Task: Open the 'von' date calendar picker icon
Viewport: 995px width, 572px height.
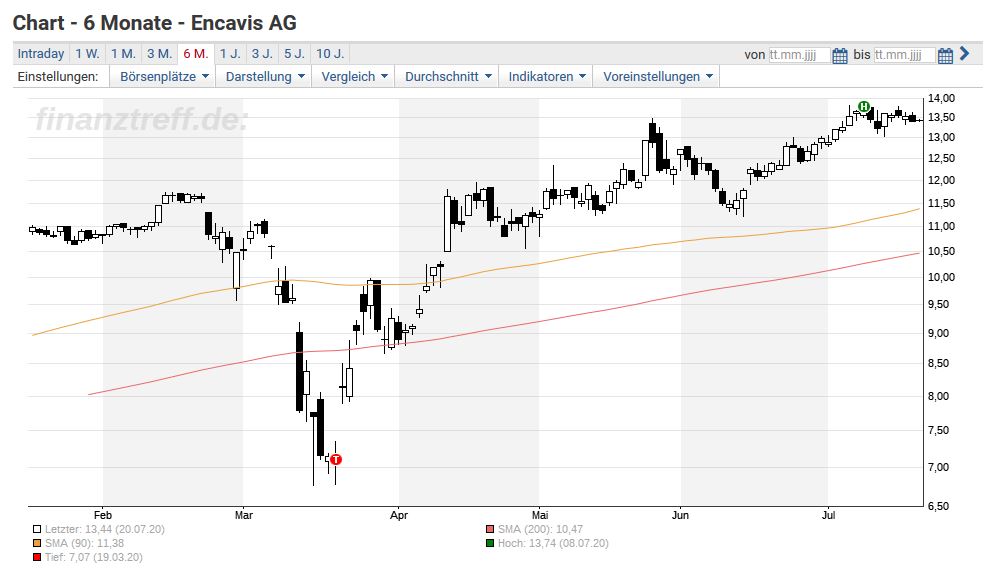Action: [840, 55]
